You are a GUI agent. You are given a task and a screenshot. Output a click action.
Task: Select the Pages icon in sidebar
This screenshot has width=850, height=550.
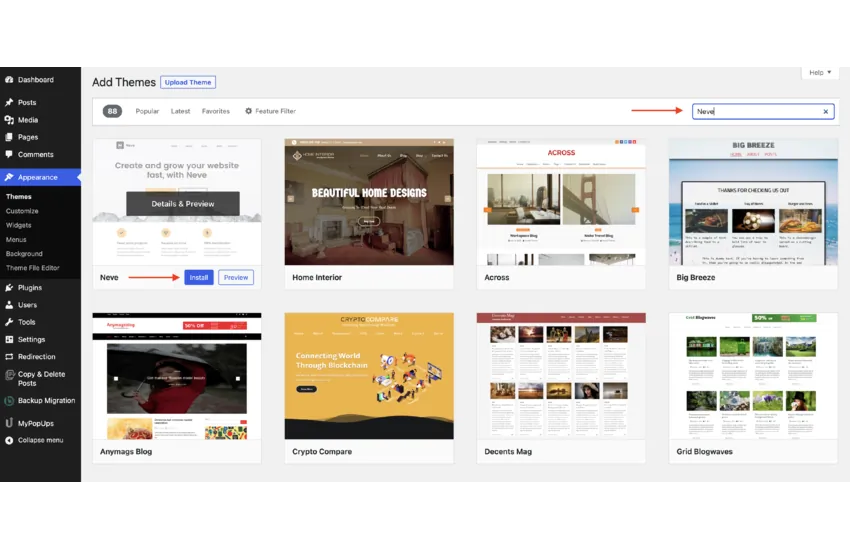click(x=9, y=137)
